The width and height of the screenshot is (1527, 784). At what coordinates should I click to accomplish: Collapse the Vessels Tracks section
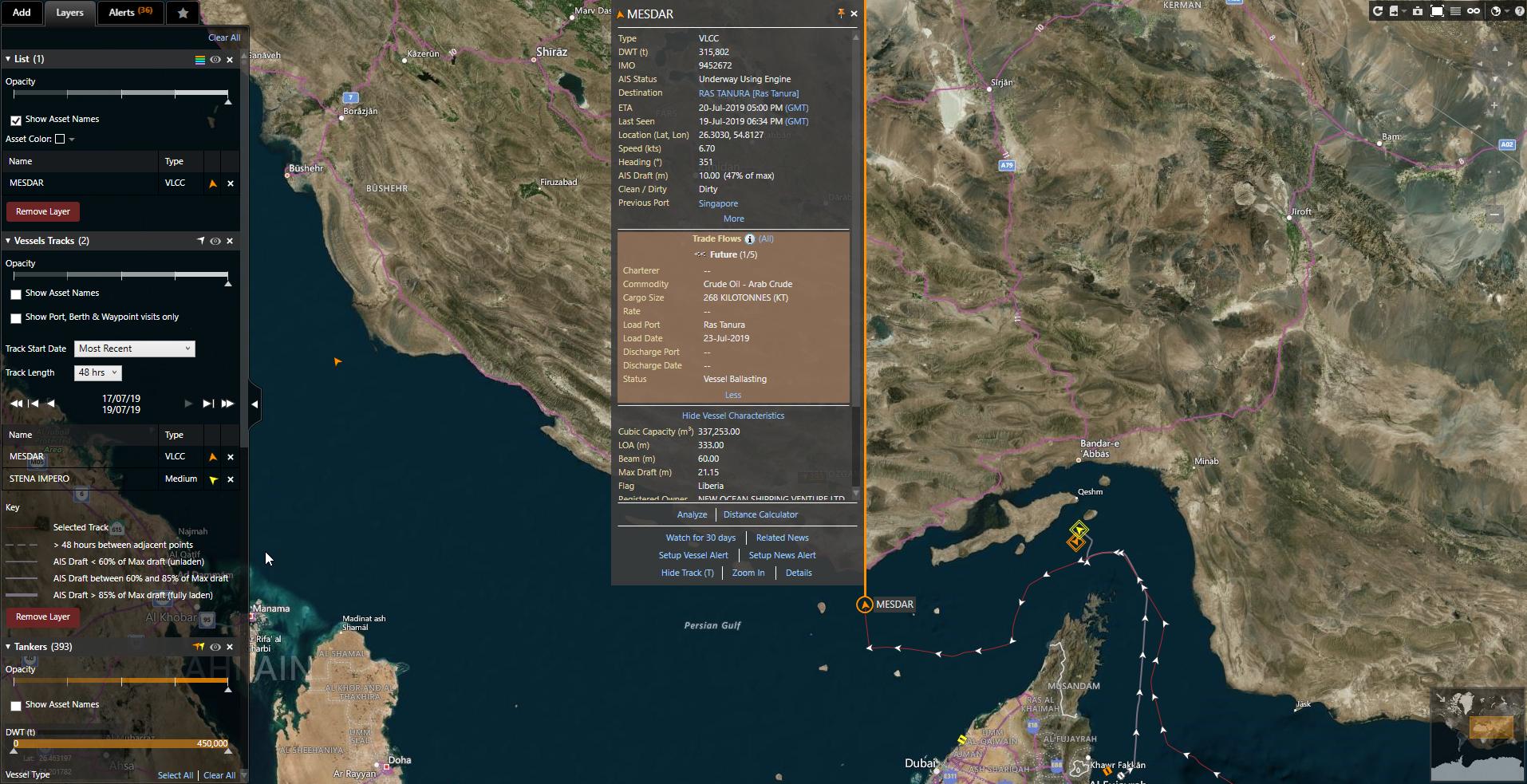pyautogui.click(x=8, y=241)
